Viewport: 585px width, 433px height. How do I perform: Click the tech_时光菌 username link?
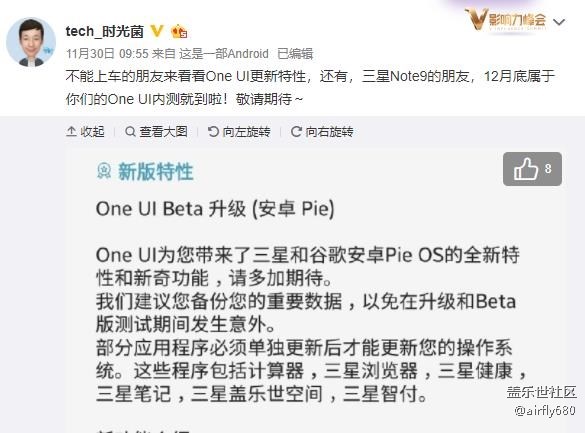(x=104, y=31)
